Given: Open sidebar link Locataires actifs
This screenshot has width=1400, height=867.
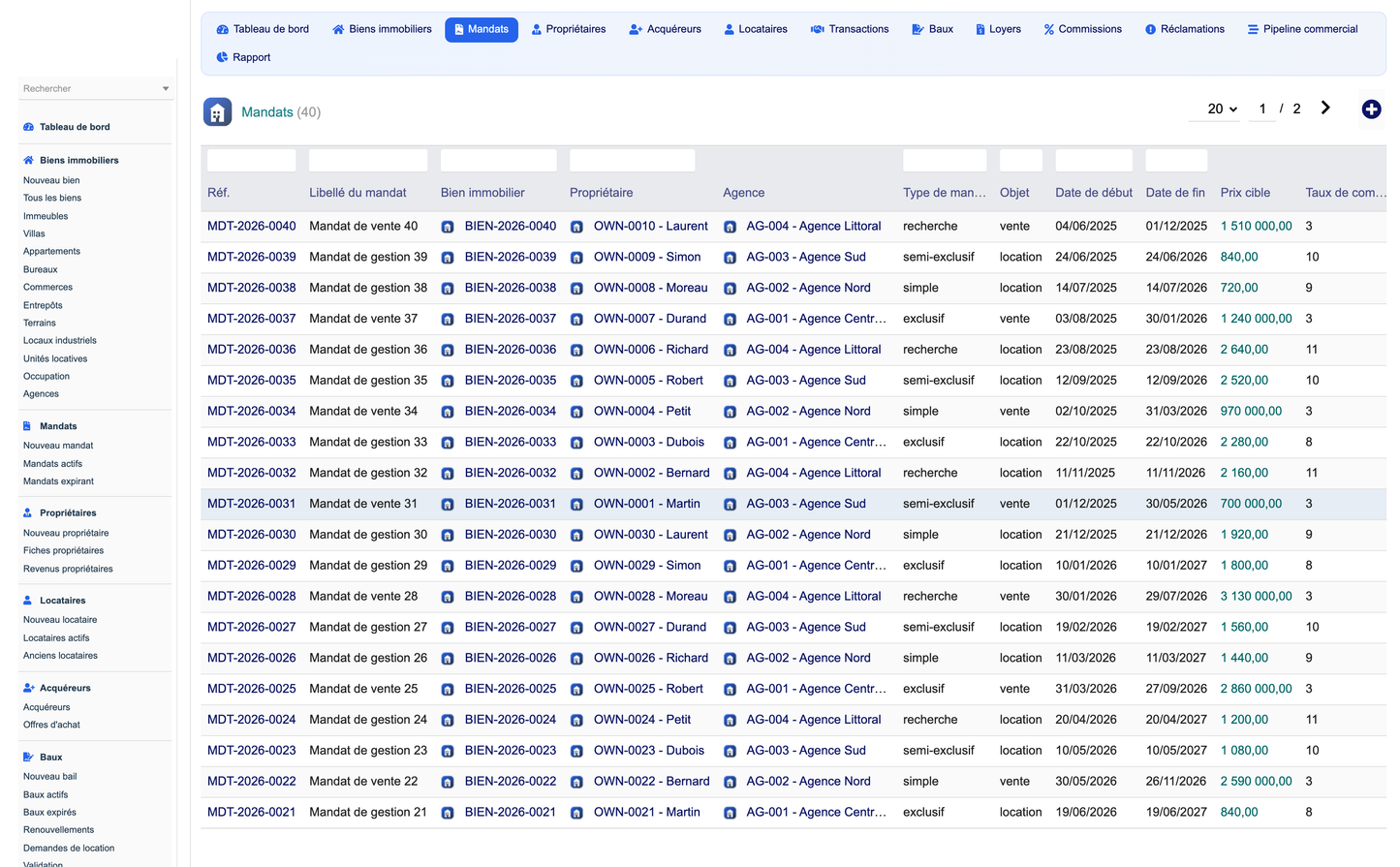Looking at the screenshot, I should 56,638.
